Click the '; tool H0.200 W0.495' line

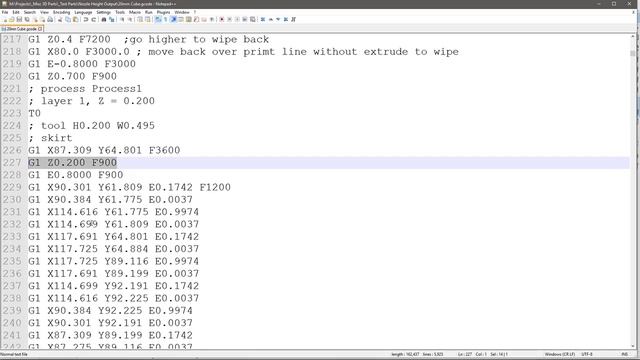91,126
